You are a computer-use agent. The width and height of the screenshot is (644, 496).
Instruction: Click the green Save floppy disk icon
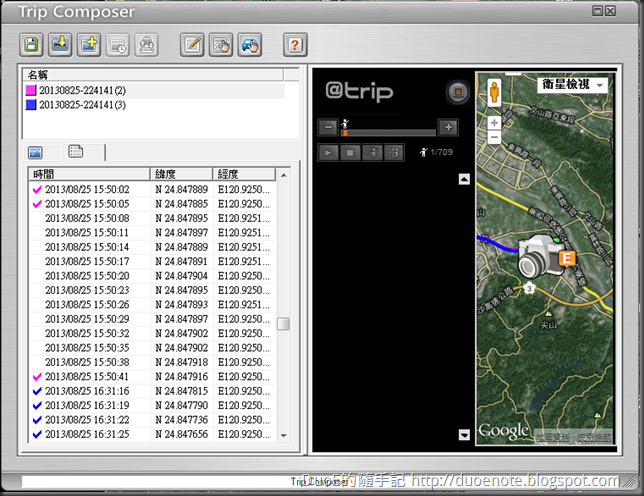click(x=32, y=44)
